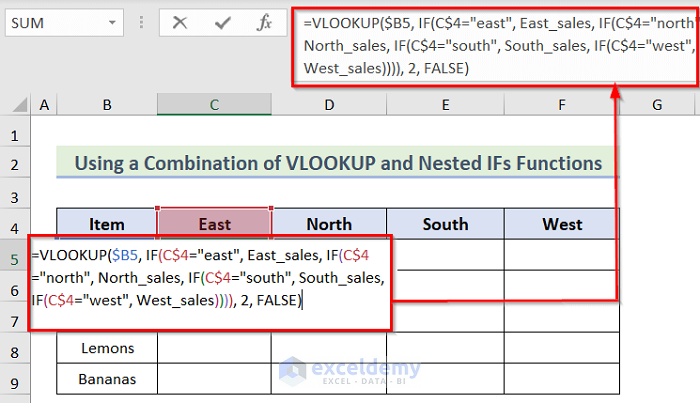Click the East header cell

pyautogui.click(x=214, y=224)
